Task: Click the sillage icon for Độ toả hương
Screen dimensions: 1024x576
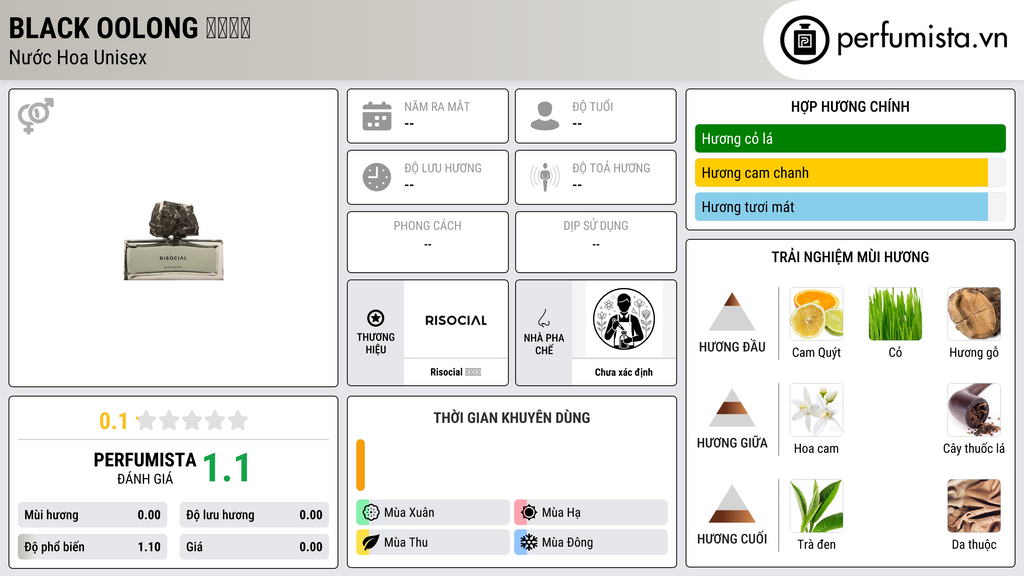Action: coord(545,177)
